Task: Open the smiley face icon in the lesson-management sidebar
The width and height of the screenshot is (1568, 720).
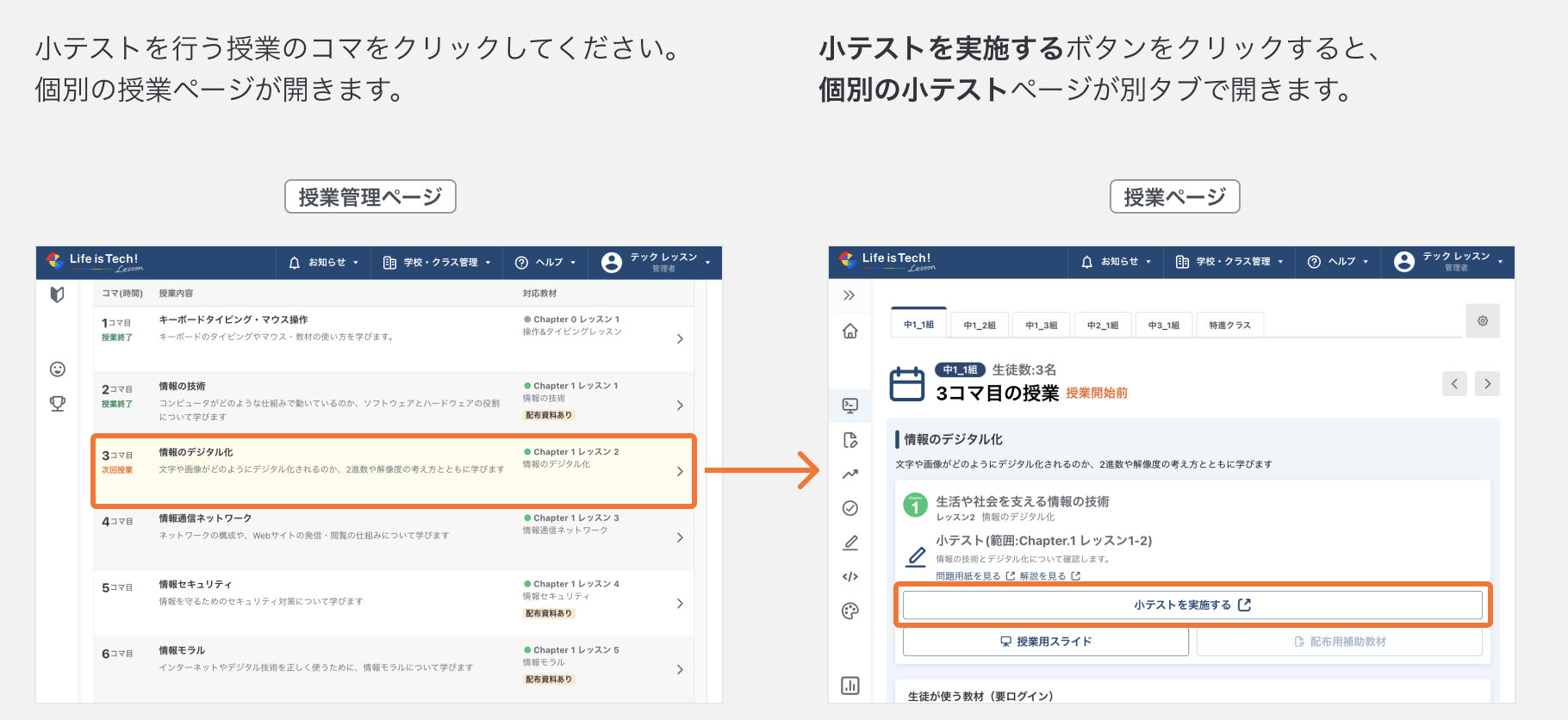Action: tap(58, 369)
